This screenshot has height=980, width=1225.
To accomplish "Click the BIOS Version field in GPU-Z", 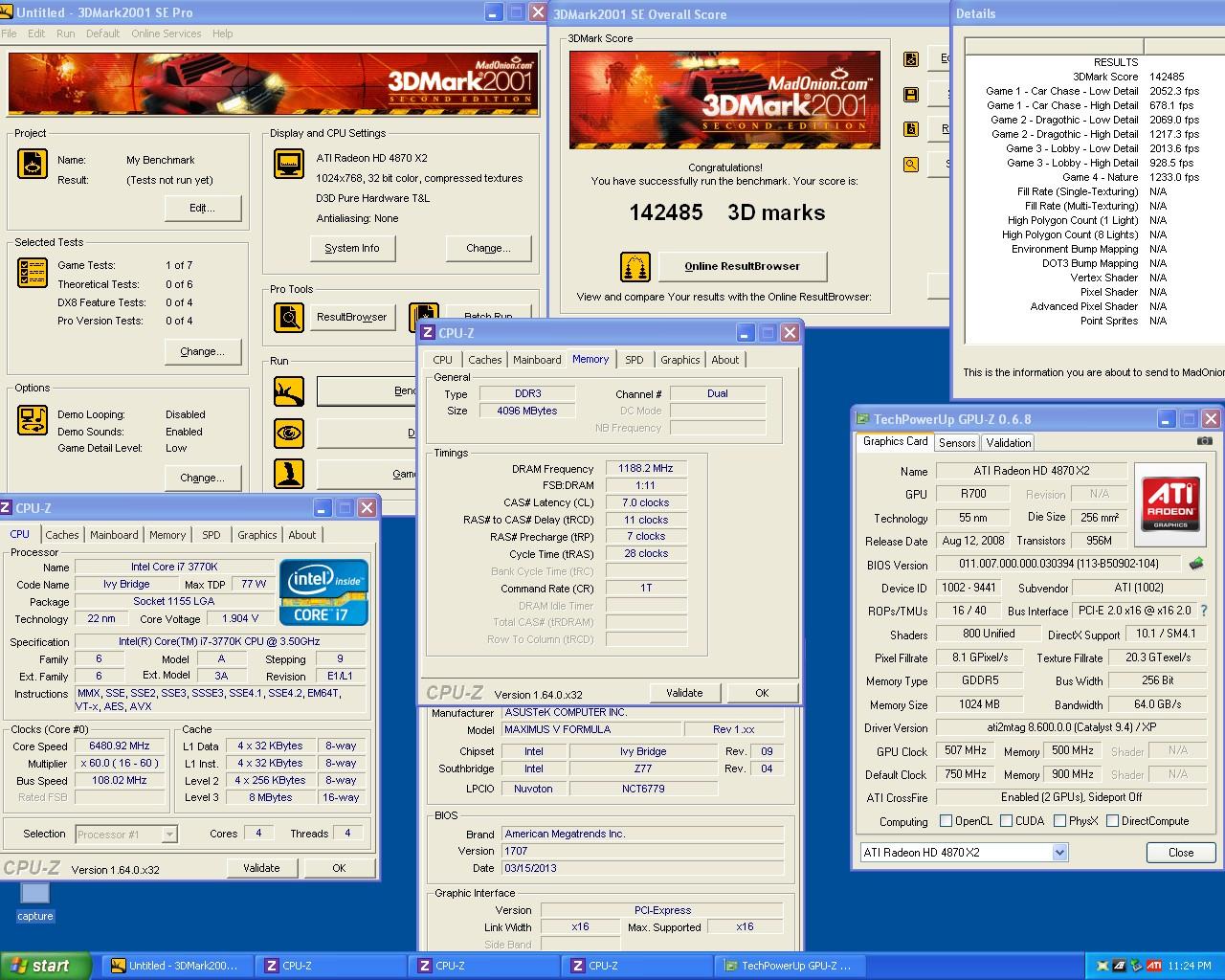I will (x=1058, y=565).
